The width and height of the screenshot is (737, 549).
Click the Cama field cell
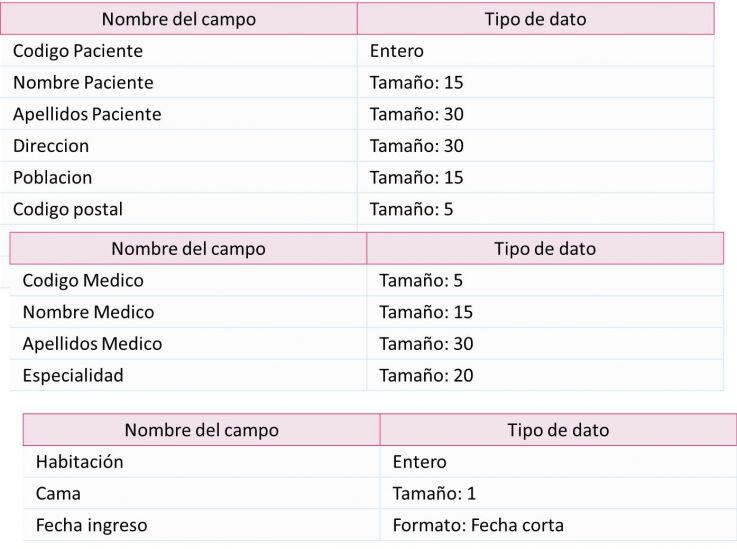click(x=201, y=494)
